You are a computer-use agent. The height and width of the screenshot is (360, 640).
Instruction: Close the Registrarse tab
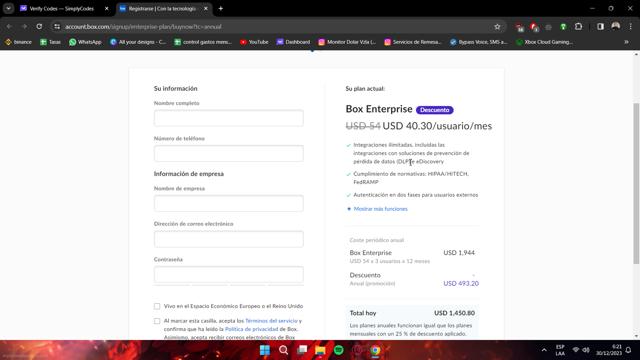[x=206, y=9]
